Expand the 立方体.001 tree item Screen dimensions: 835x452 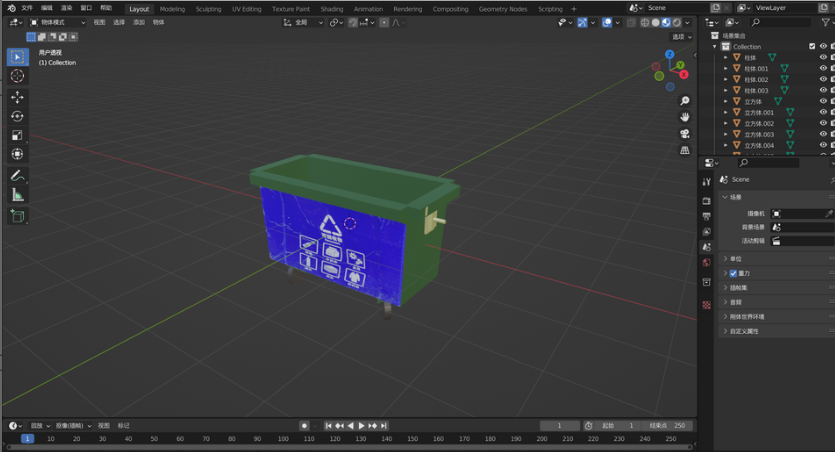tap(727, 113)
